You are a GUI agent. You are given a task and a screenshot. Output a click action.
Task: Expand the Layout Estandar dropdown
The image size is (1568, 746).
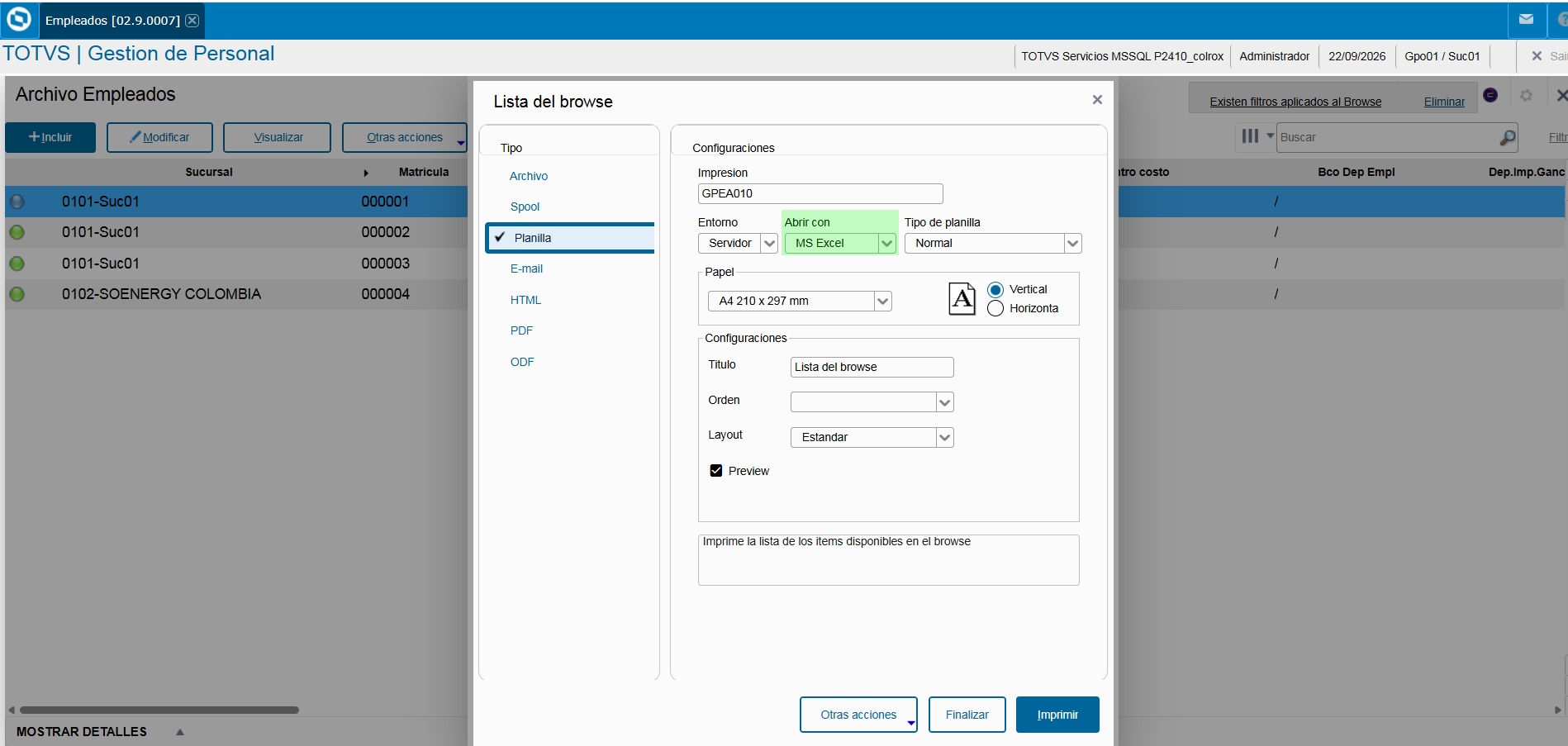tap(944, 438)
